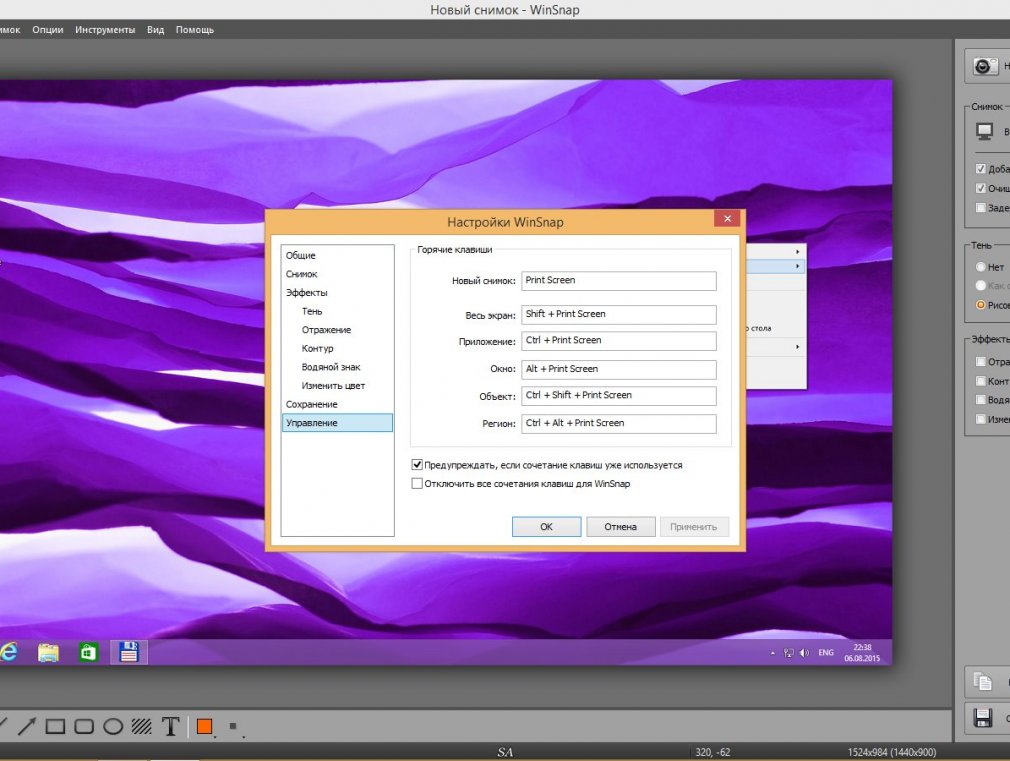Select the arrow drawing tool

click(26, 726)
